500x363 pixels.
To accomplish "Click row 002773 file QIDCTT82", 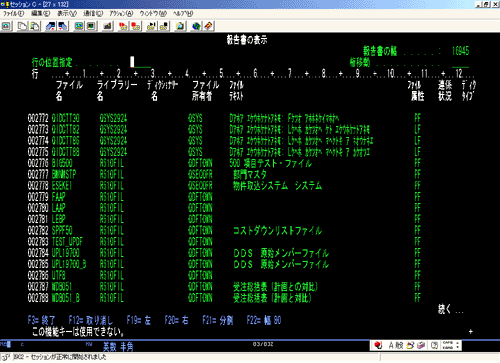I will coord(66,129).
